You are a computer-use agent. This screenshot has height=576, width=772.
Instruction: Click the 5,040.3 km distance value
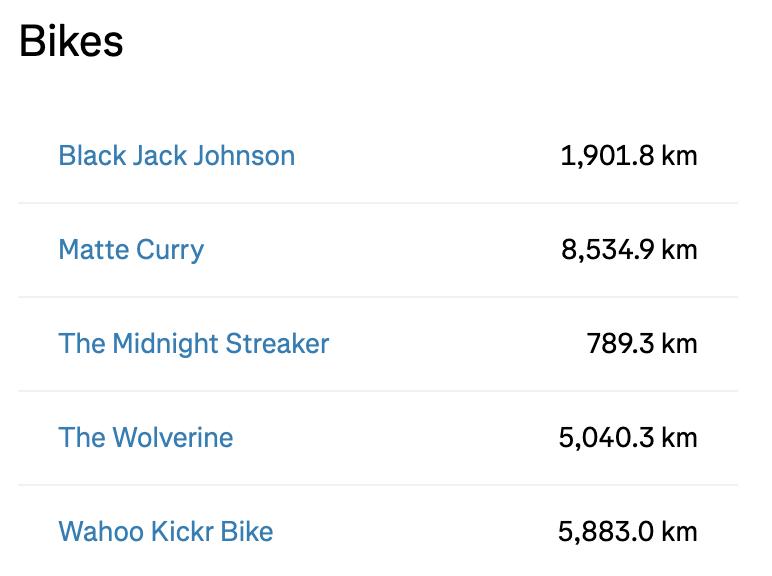[x=628, y=438]
